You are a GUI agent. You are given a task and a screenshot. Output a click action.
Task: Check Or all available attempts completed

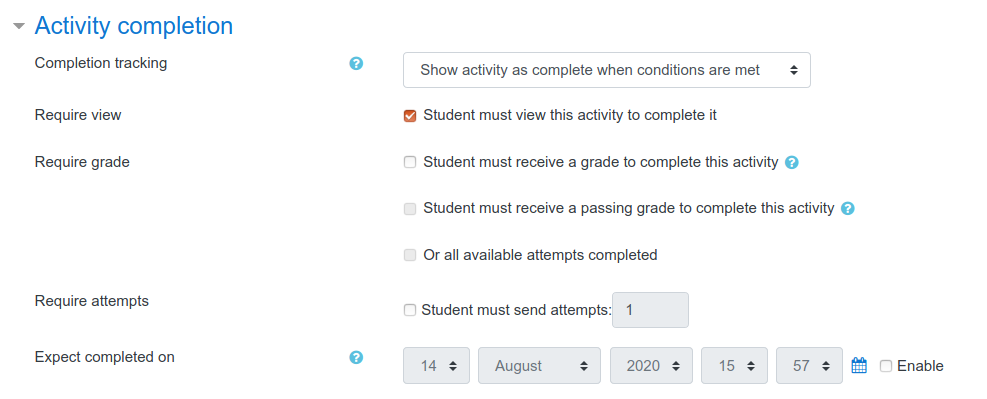click(x=410, y=255)
